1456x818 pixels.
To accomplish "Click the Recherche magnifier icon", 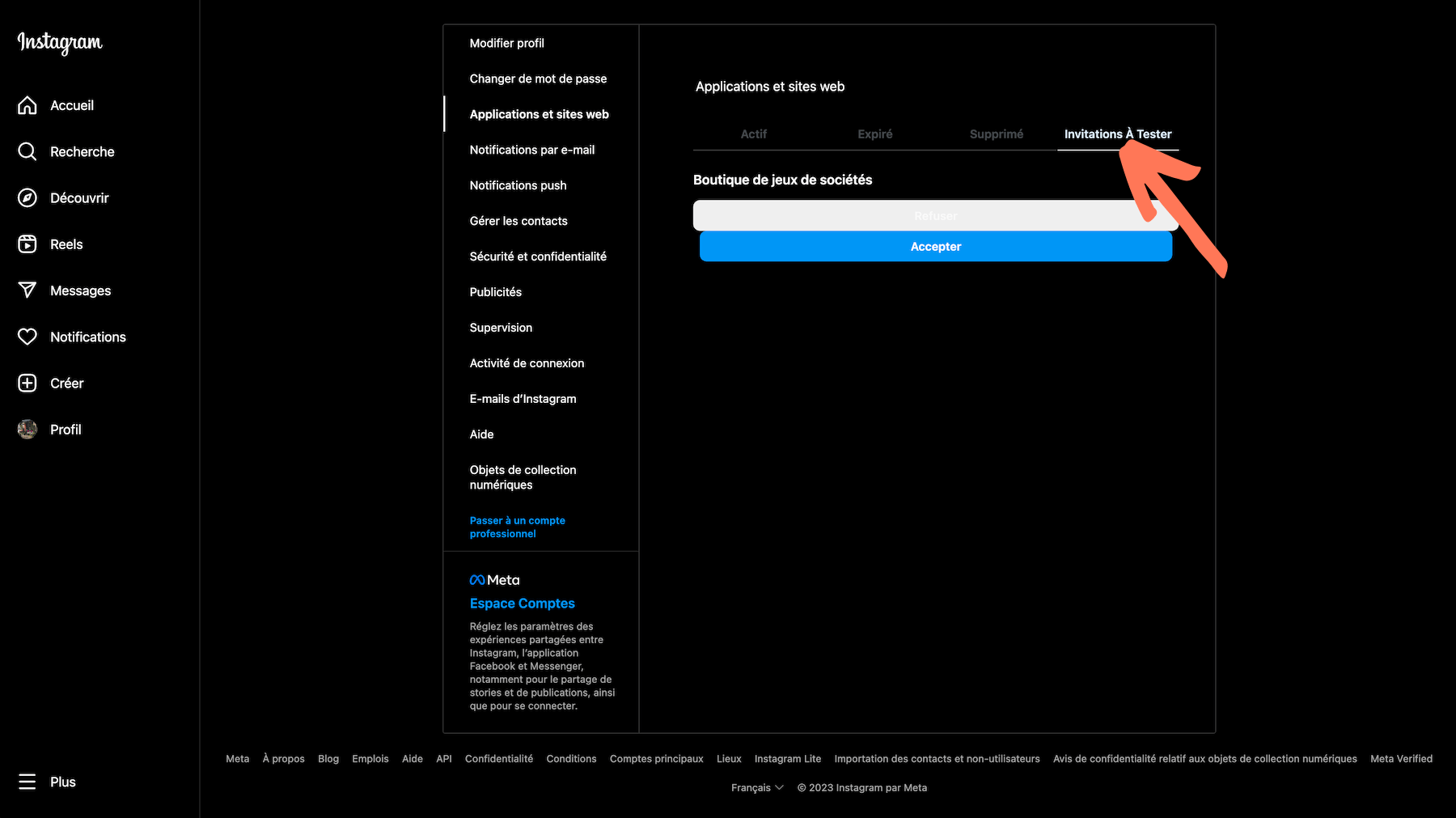I will click(28, 151).
